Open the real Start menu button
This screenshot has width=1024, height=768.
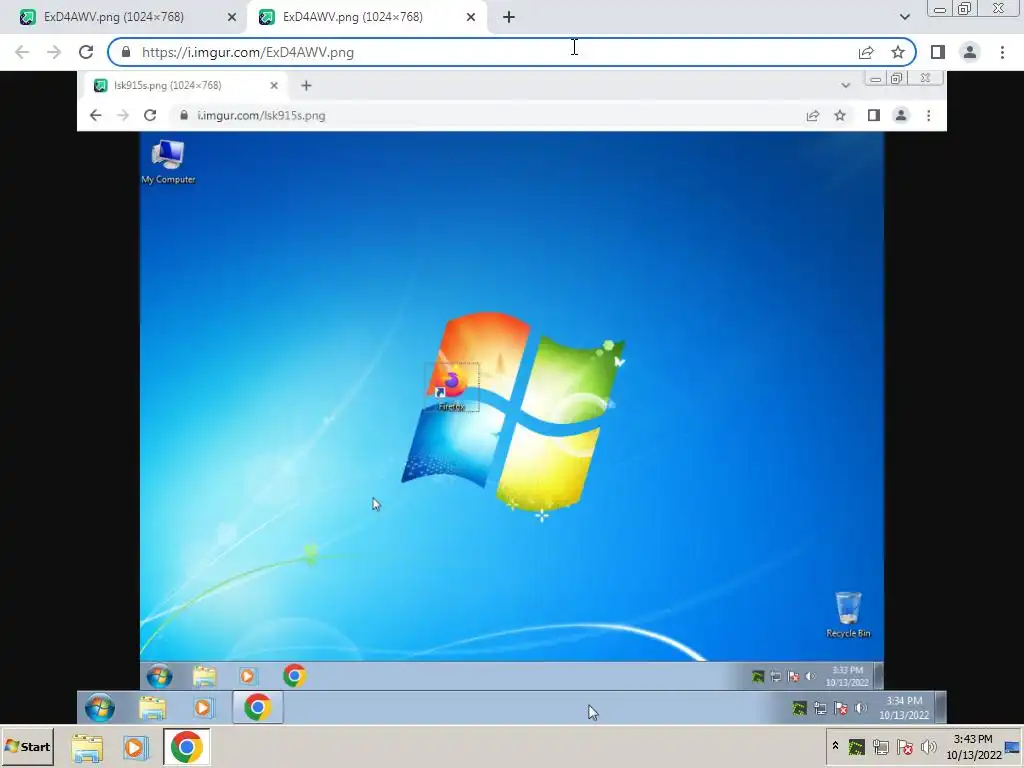pos(27,747)
